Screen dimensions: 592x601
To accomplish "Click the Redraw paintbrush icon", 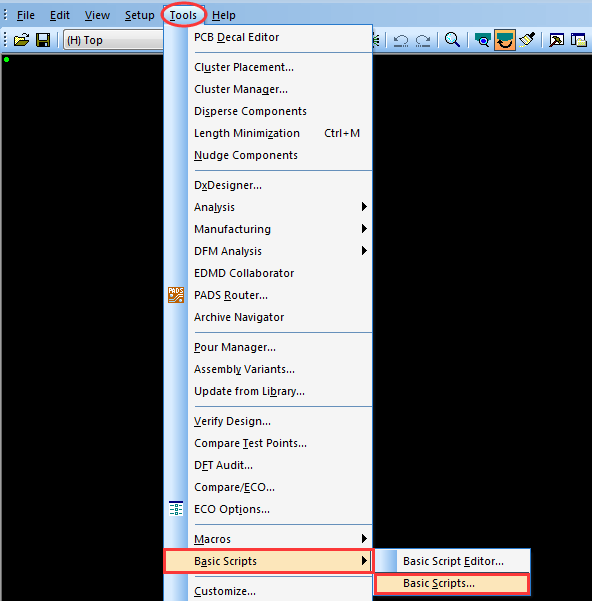I will pos(527,40).
